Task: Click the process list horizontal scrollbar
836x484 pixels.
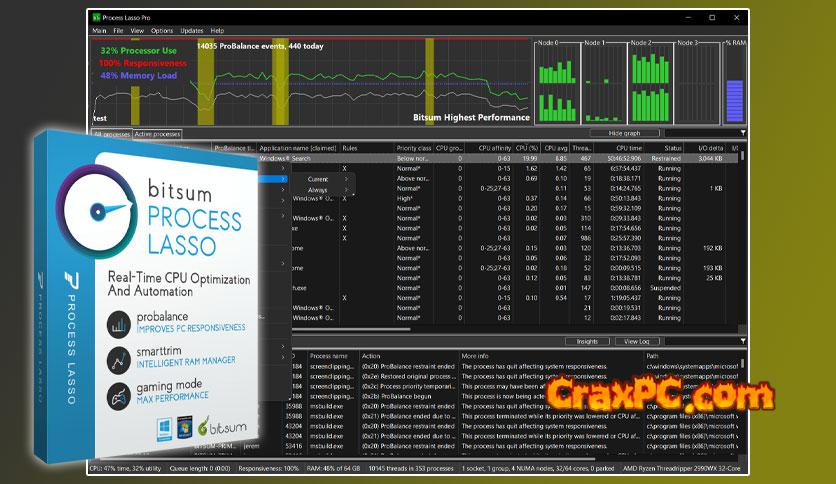Action: coord(352,329)
